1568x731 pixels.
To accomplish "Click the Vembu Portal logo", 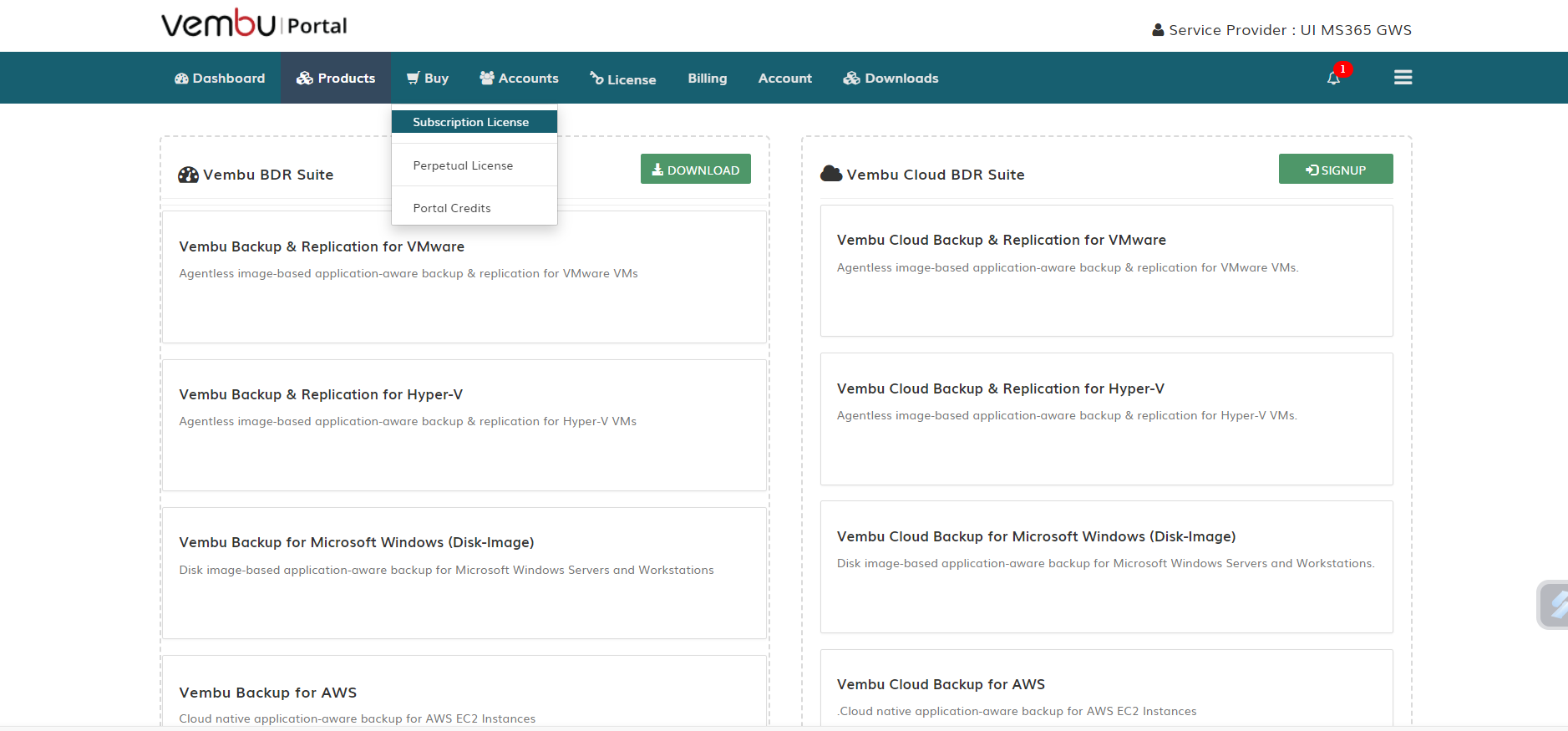I will click(x=254, y=23).
